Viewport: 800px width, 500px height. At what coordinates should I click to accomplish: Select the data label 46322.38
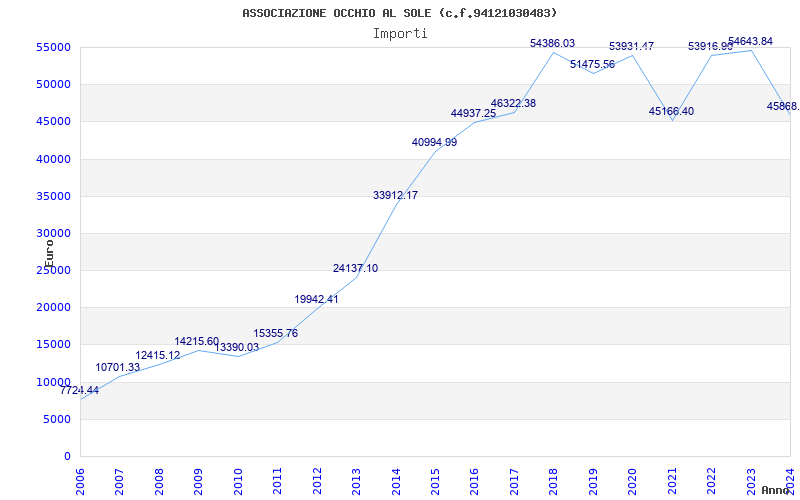(x=513, y=104)
